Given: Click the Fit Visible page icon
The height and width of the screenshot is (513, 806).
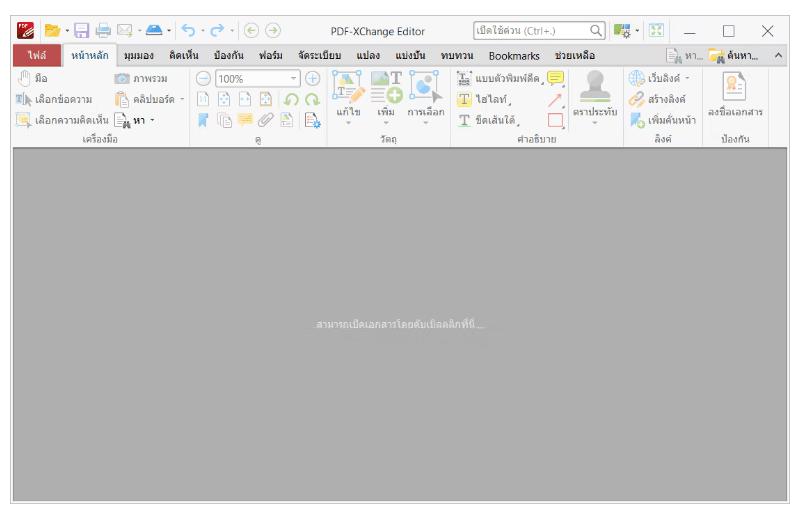Looking at the screenshot, I should tap(266, 99).
